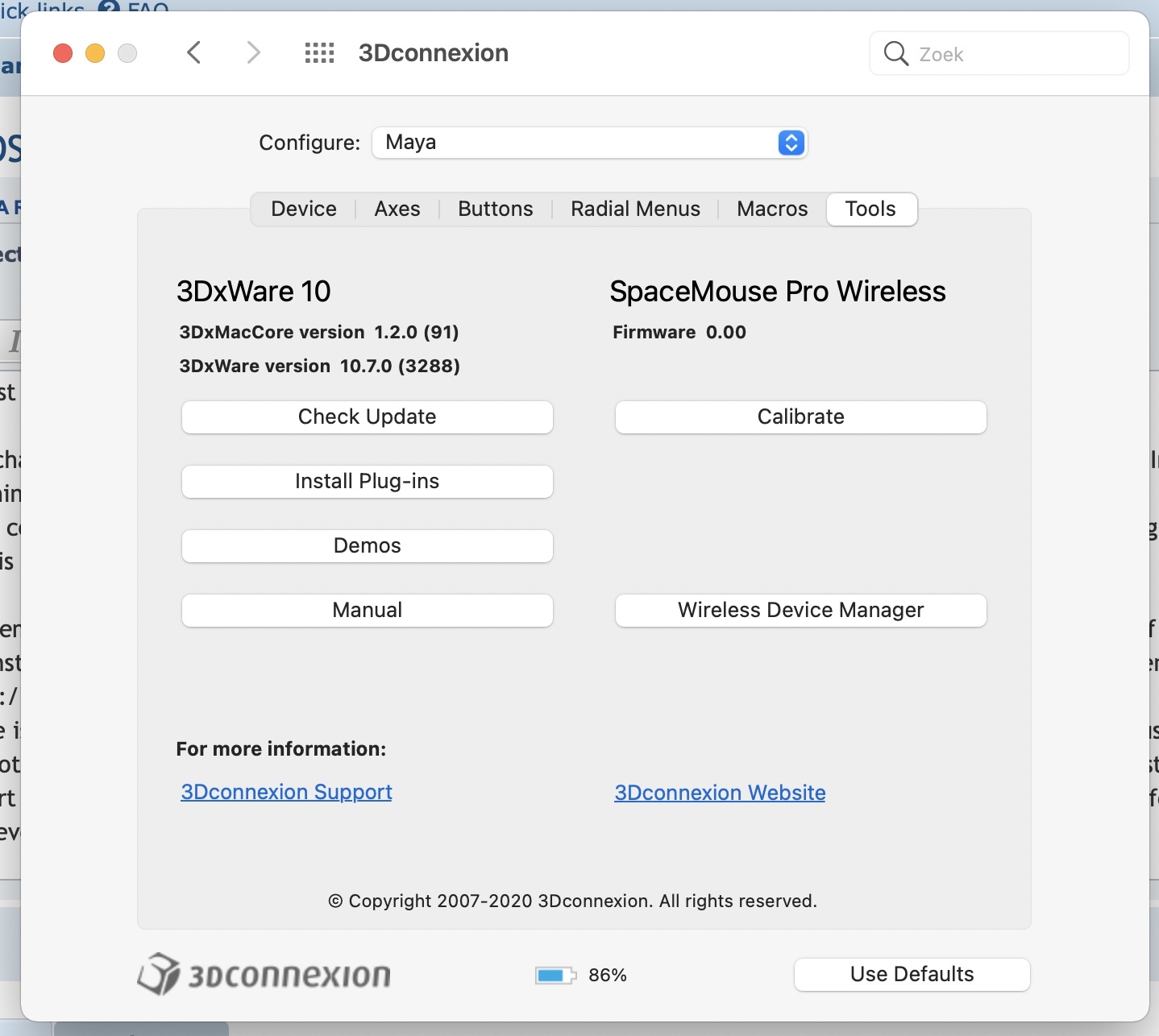
Task: Click the 3DxWare version 10.7.0 (3288) text
Action: [319, 366]
